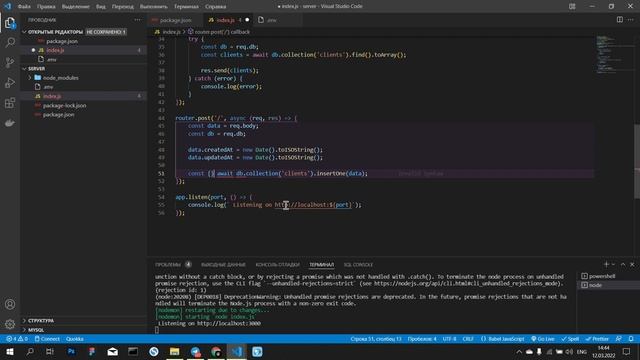Click the notifications bell in the status bar

631,339
